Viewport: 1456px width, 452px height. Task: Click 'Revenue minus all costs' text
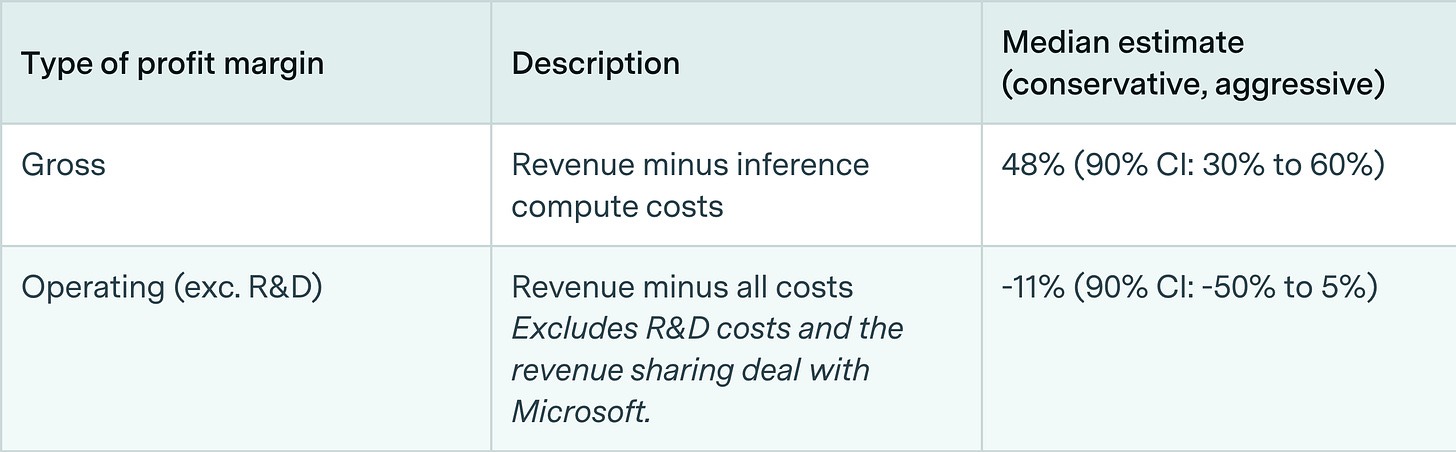tap(682, 288)
